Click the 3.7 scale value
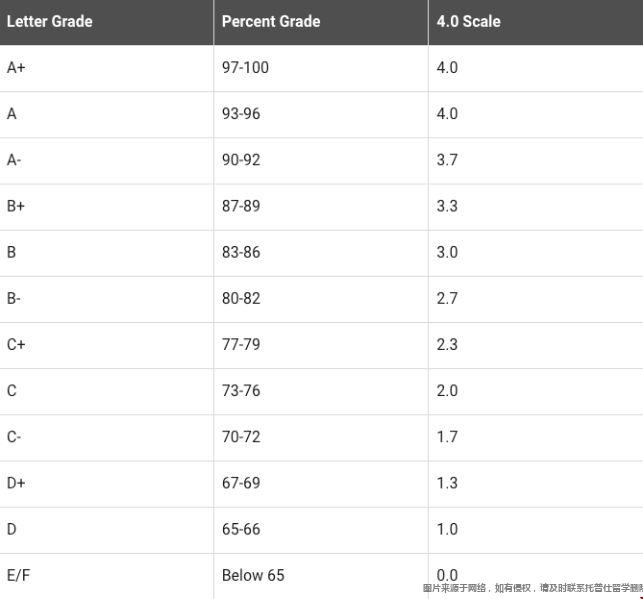Screen dimensions: 643x599 pos(447,160)
